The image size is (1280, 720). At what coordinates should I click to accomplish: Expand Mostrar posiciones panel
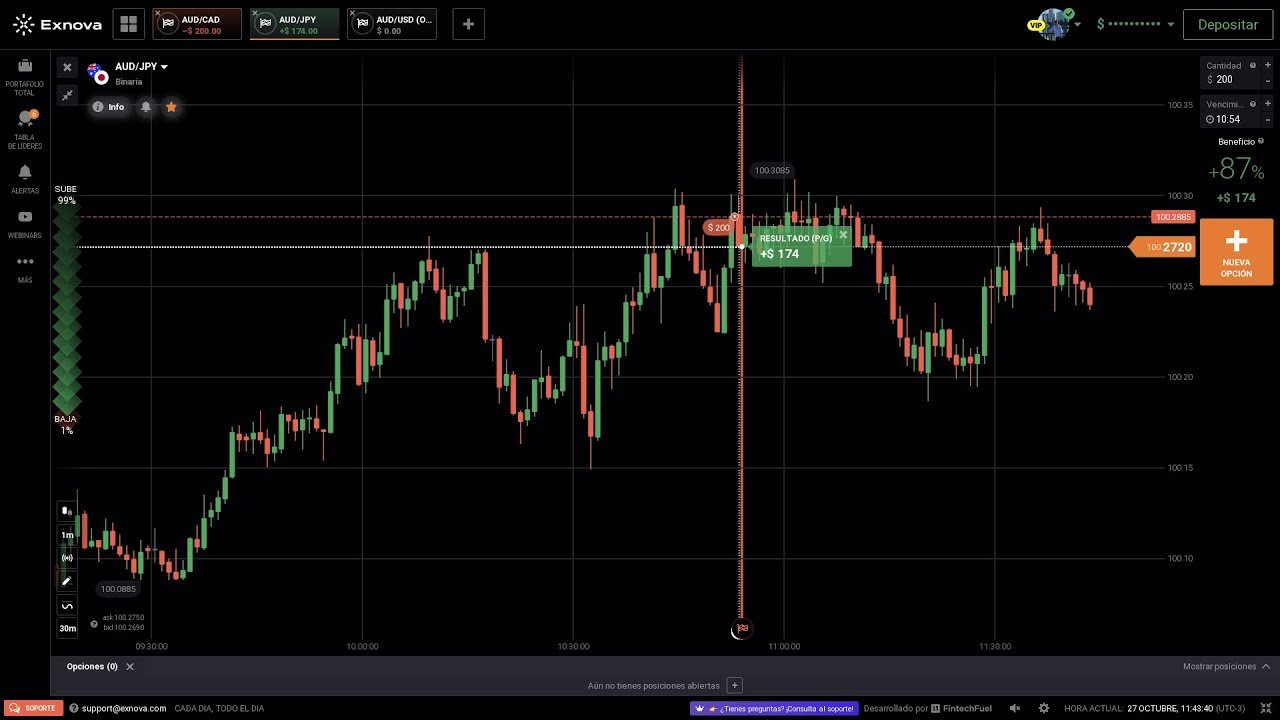[x=1226, y=666]
